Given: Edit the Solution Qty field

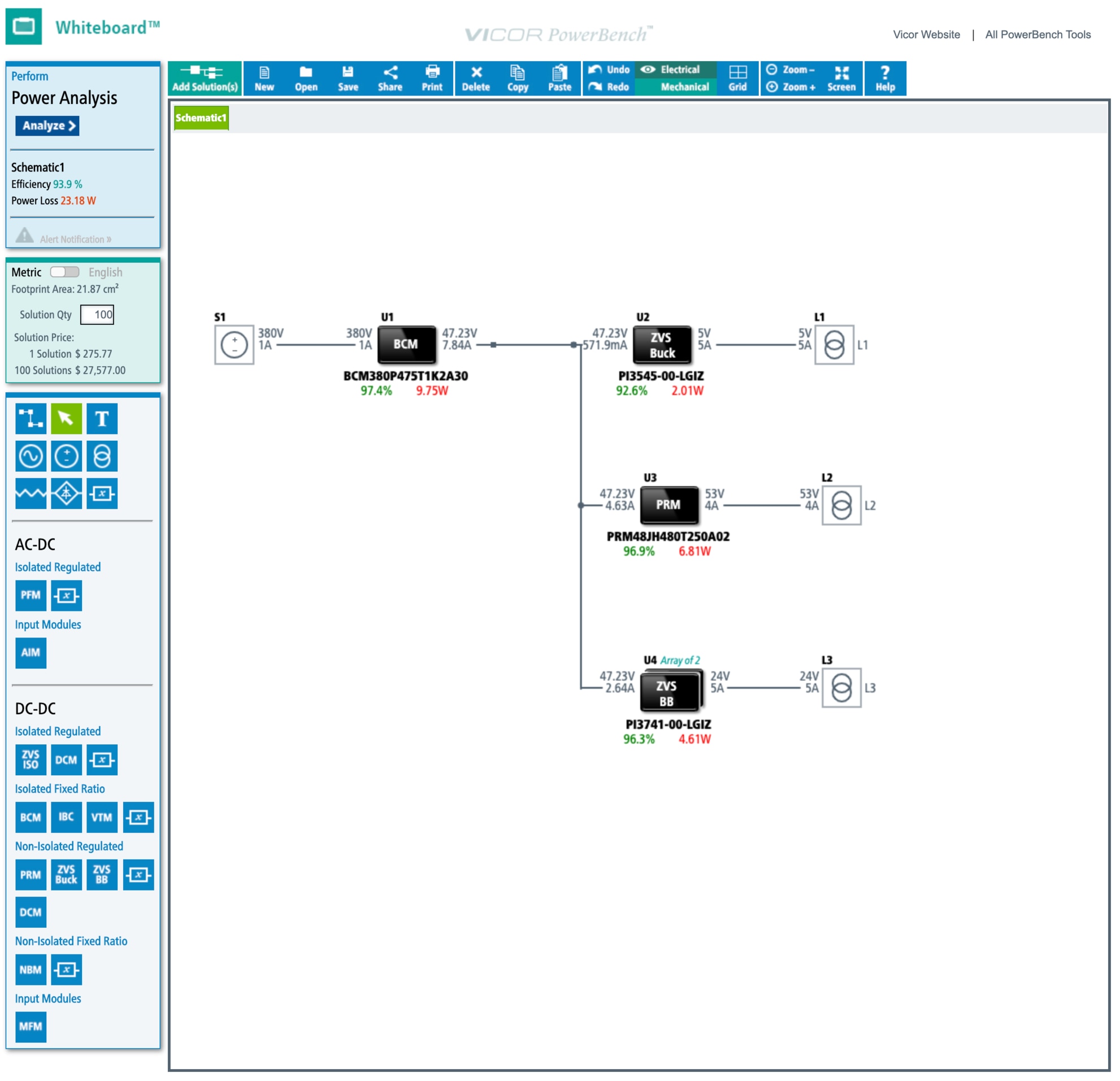Looking at the screenshot, I should click(x=97, y=315).
